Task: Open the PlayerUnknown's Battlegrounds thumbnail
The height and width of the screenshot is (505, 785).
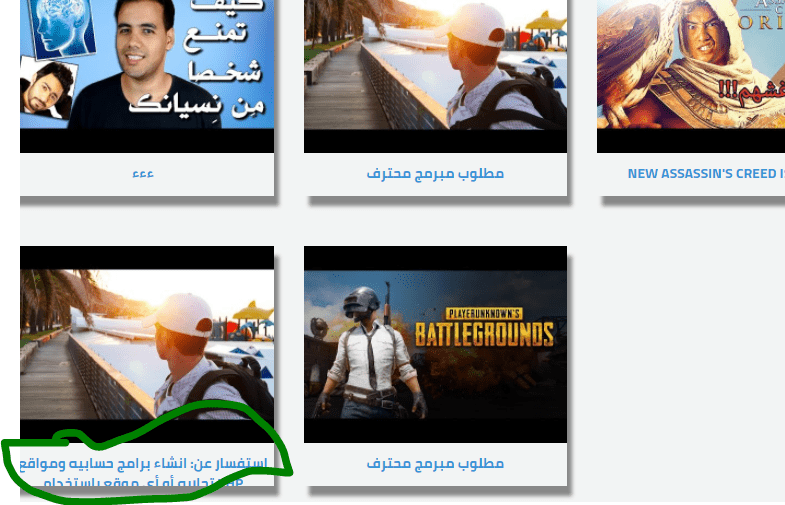Action: (435, 344)
